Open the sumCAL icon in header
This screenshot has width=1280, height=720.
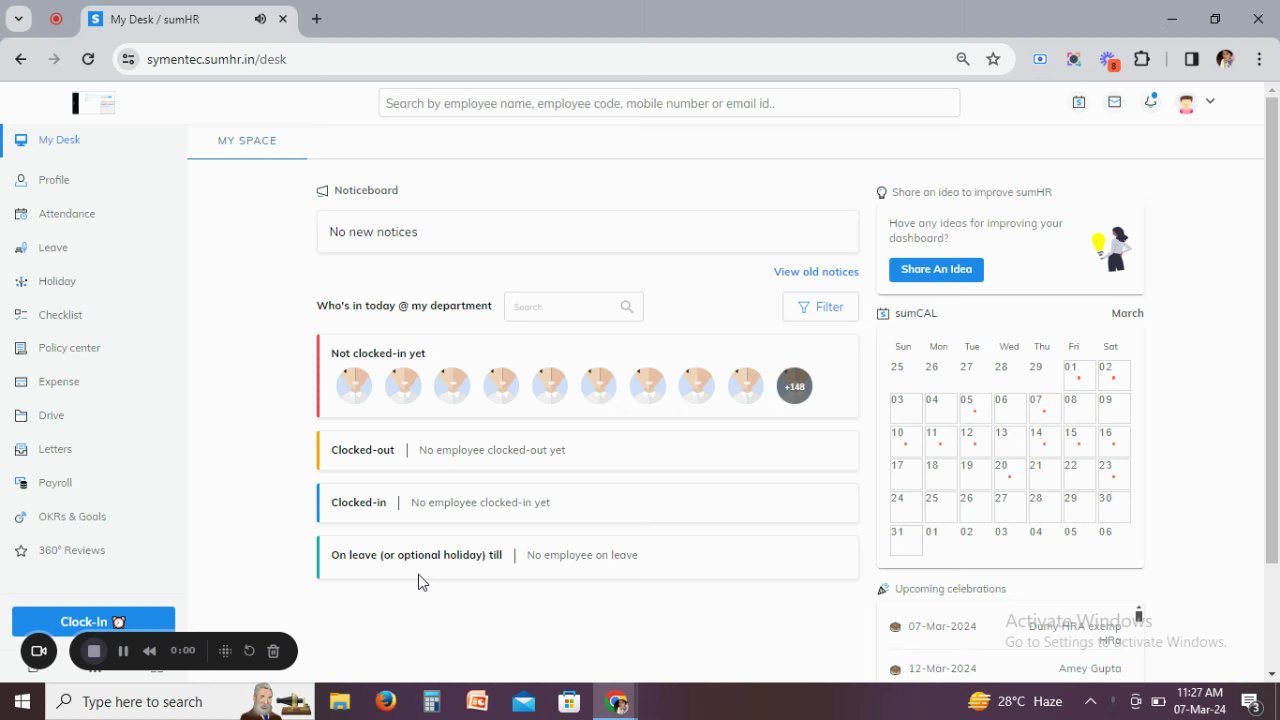click(x=1079, y=102)
